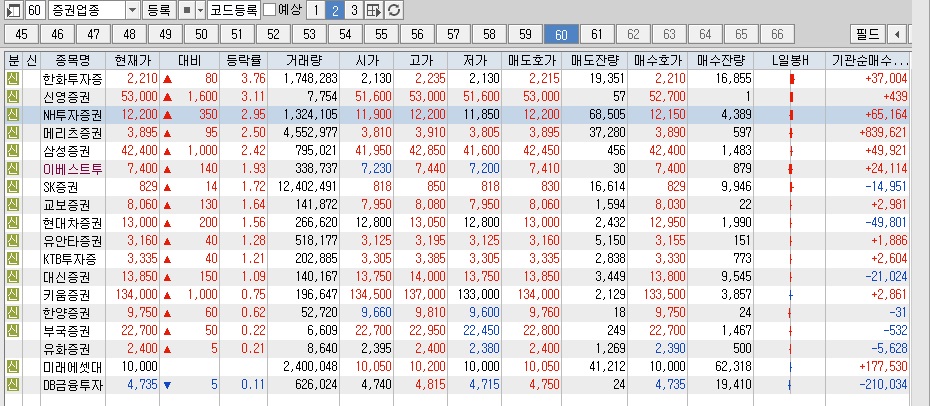Open the dropdown arrow beside the square icon
Viewport: 930px width, 406px height.
pos(200,9)
